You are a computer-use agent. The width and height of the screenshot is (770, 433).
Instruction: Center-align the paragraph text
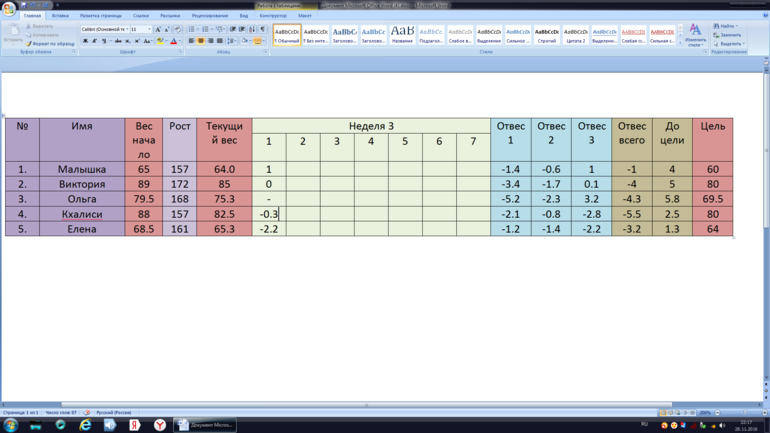click(200, 41)
